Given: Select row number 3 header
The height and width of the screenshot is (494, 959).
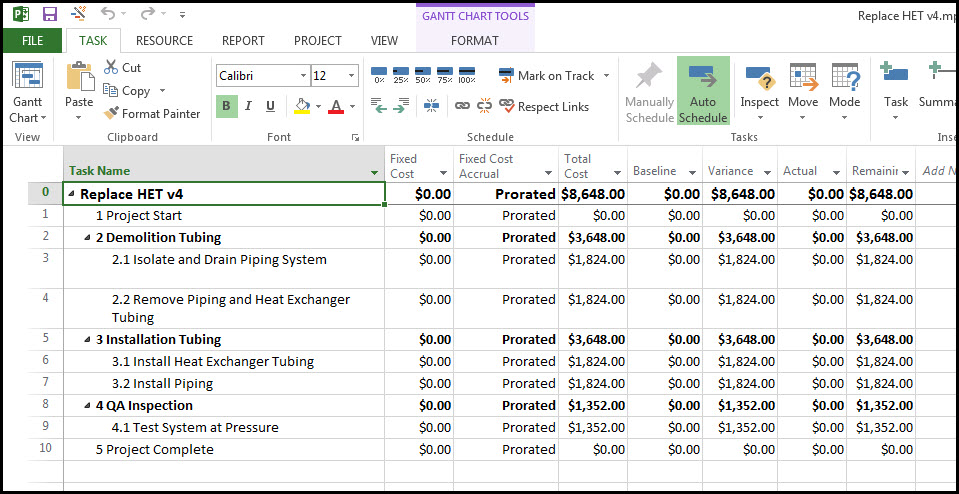Looking at the screenshot, I should [45, 268].
